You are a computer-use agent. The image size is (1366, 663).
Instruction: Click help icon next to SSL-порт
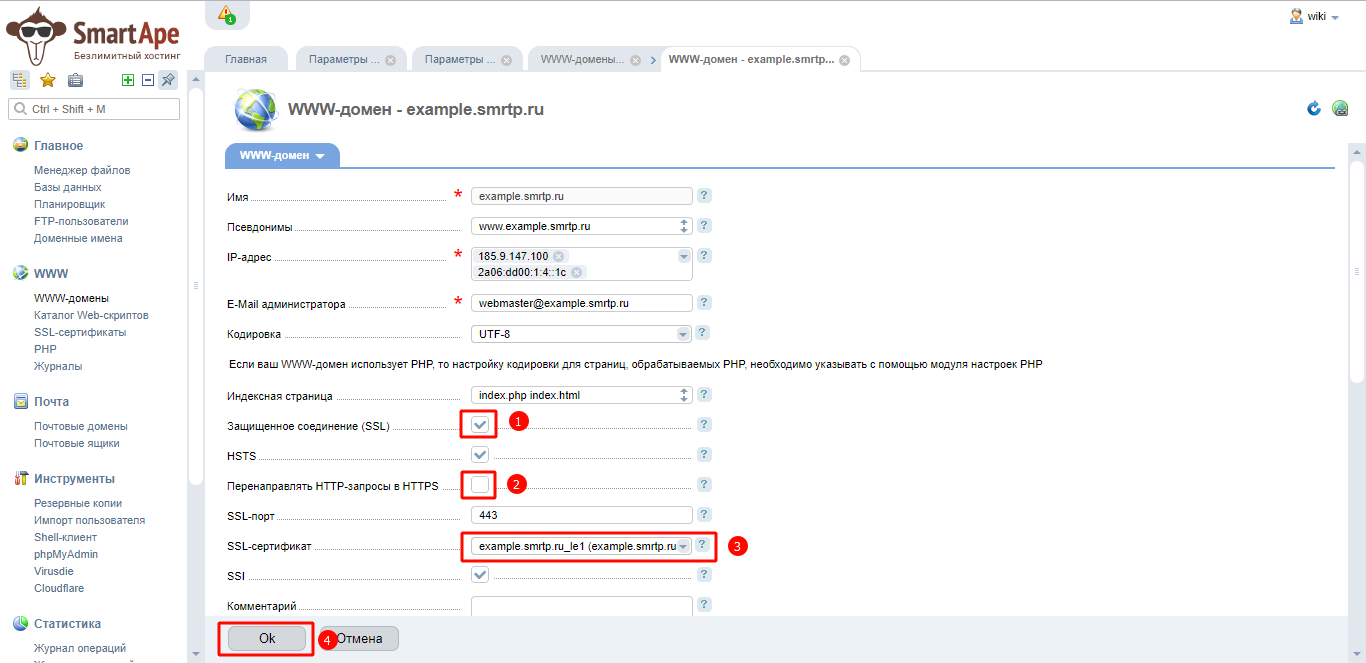[x=704, y=515]
